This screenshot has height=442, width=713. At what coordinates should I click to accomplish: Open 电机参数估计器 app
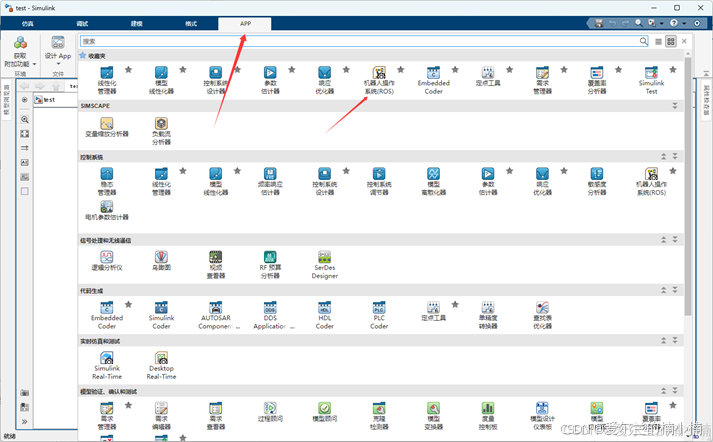pyautogui.click(x=107, y=211)
